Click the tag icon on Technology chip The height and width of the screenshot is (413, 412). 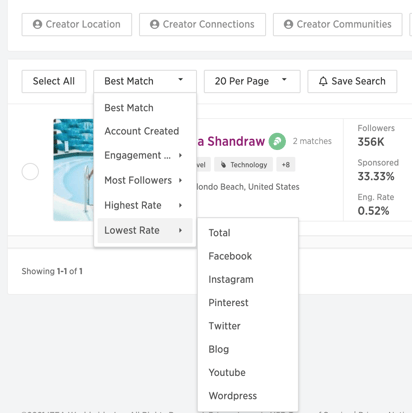[223, 165]
